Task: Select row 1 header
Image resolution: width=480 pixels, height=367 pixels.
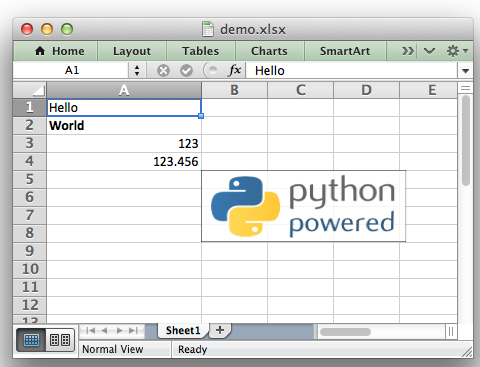Action: pyautogui.click(x=30, y=107)
